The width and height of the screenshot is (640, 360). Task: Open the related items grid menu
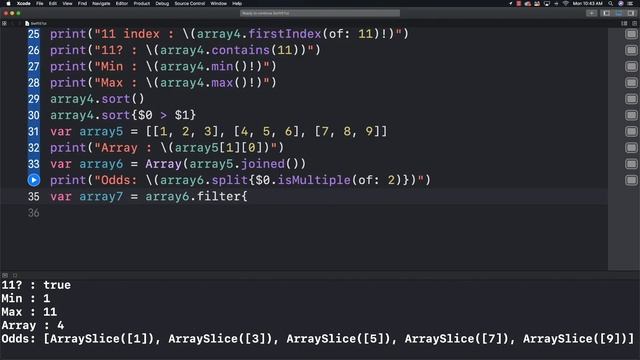click(4, 23)
